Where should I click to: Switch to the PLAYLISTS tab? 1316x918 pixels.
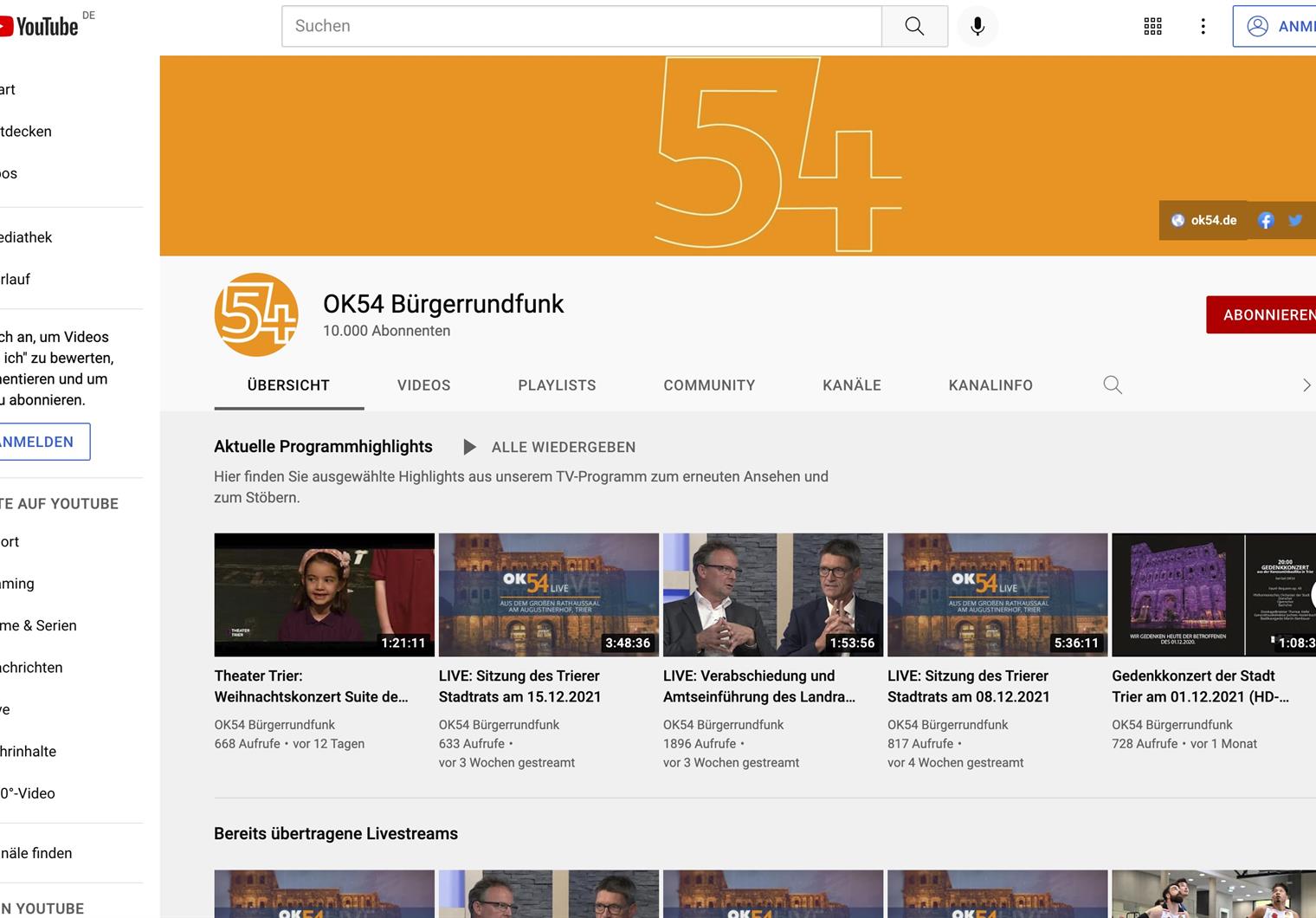pyautogui.click(x=557, y=385)
